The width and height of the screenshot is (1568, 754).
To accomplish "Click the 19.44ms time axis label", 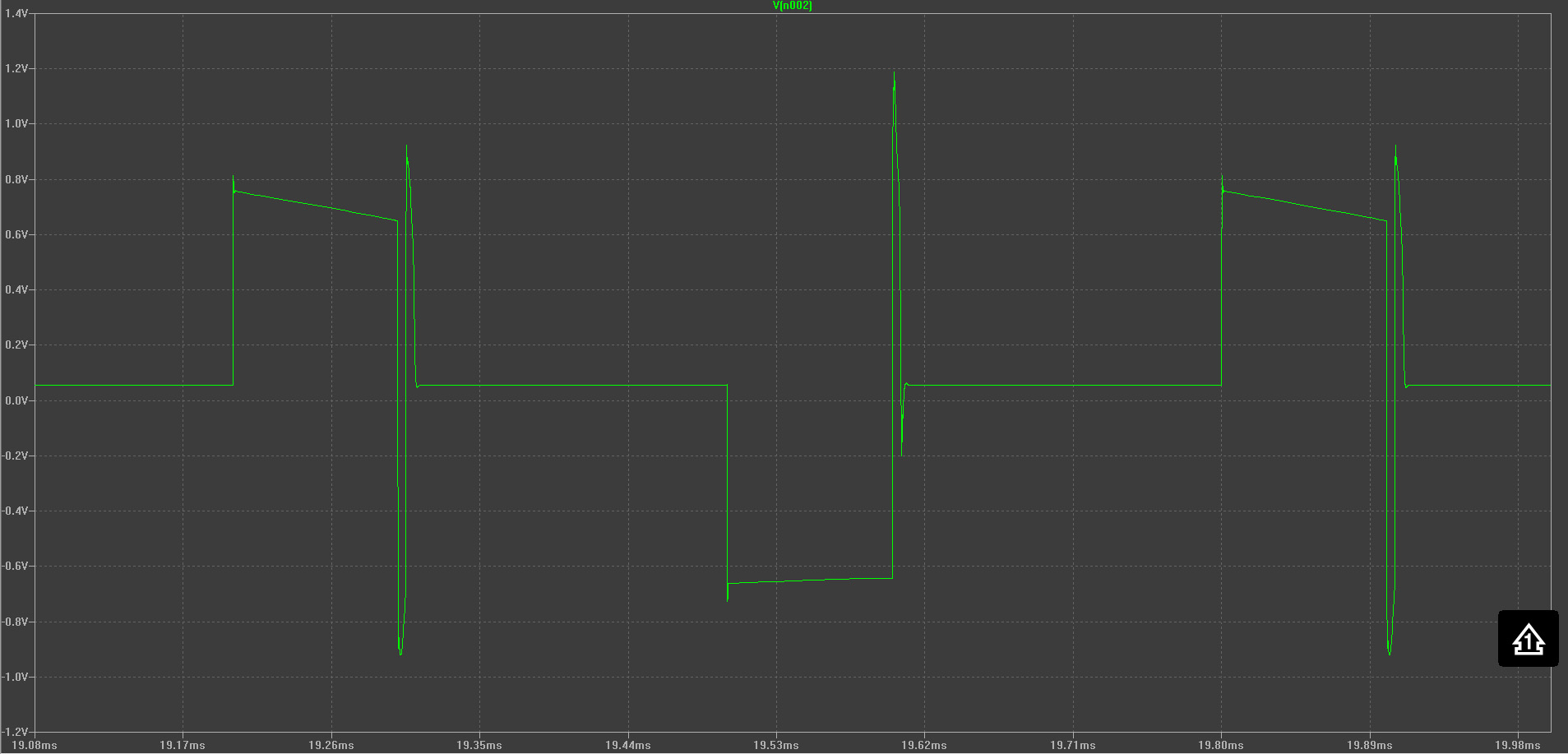I will [628, 745].
